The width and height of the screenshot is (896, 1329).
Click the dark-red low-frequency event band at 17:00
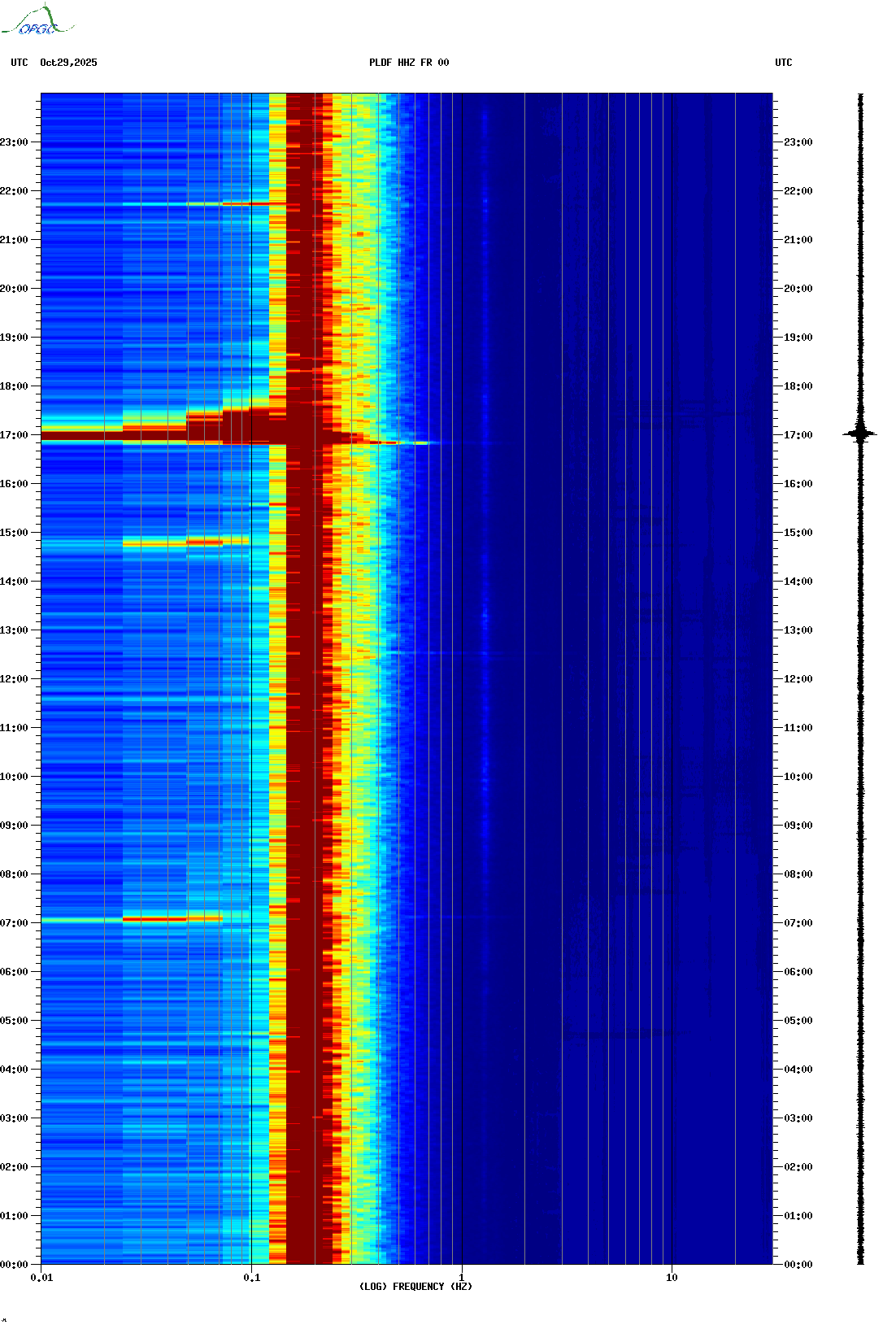[154, 436]
